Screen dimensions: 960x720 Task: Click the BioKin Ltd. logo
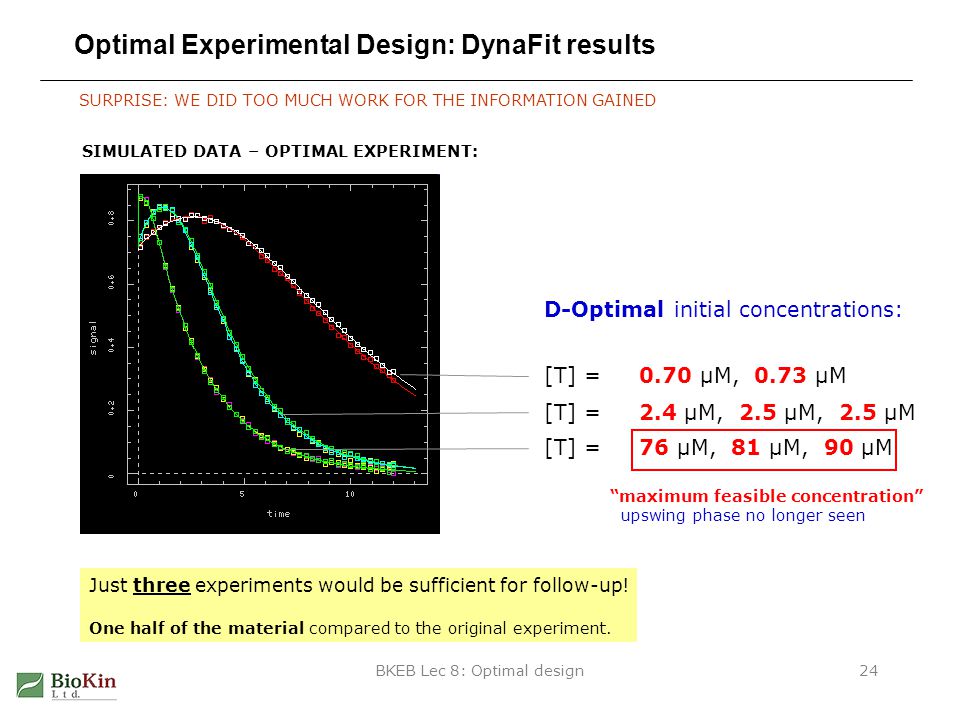coord(66,686)
